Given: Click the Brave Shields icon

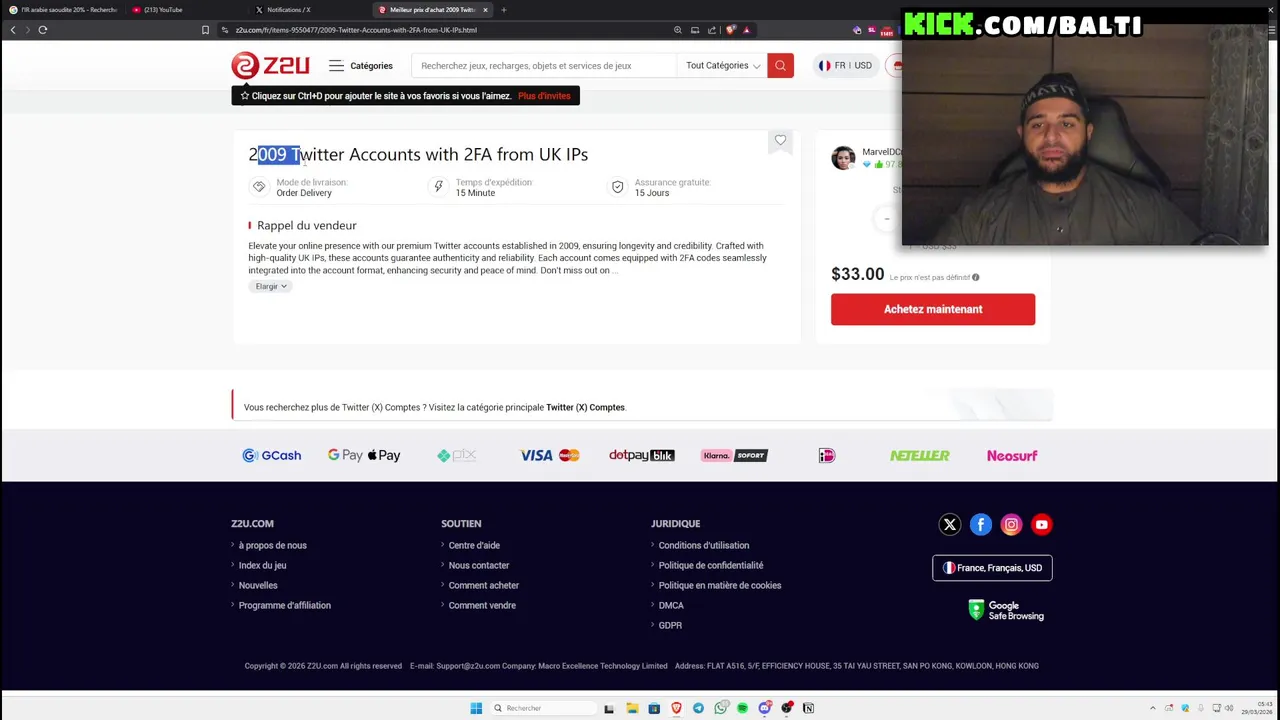Looking at the screenshot, I should pyautogui.click(x=731, y=30).
